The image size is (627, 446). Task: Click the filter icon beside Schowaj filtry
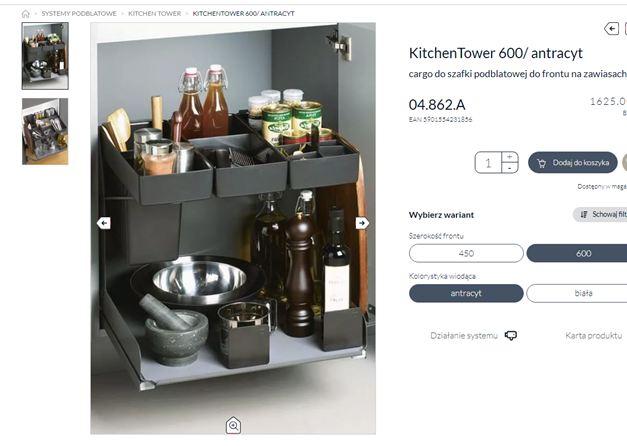click(584, 215)
